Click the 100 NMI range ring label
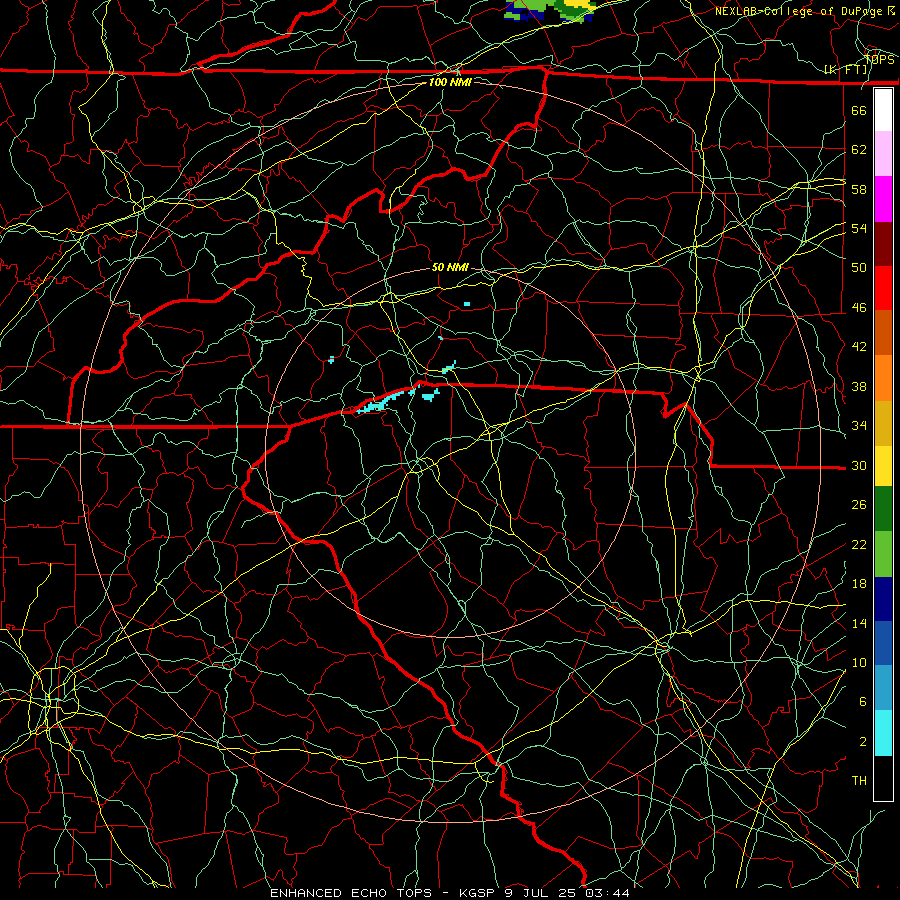The height and width of the screenshot is (900, 900). point(450,82)
